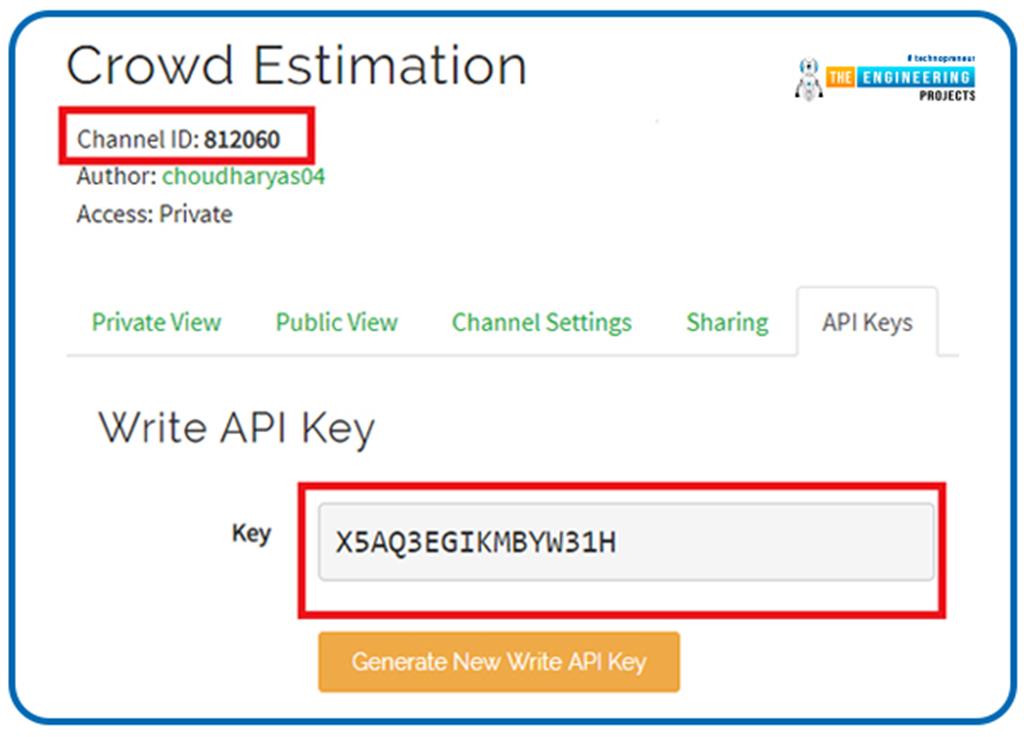Viewport: 1024px width, 737px height.
Task: Click the PROJECTS word in the logo
Action: (x=947, y=96)
